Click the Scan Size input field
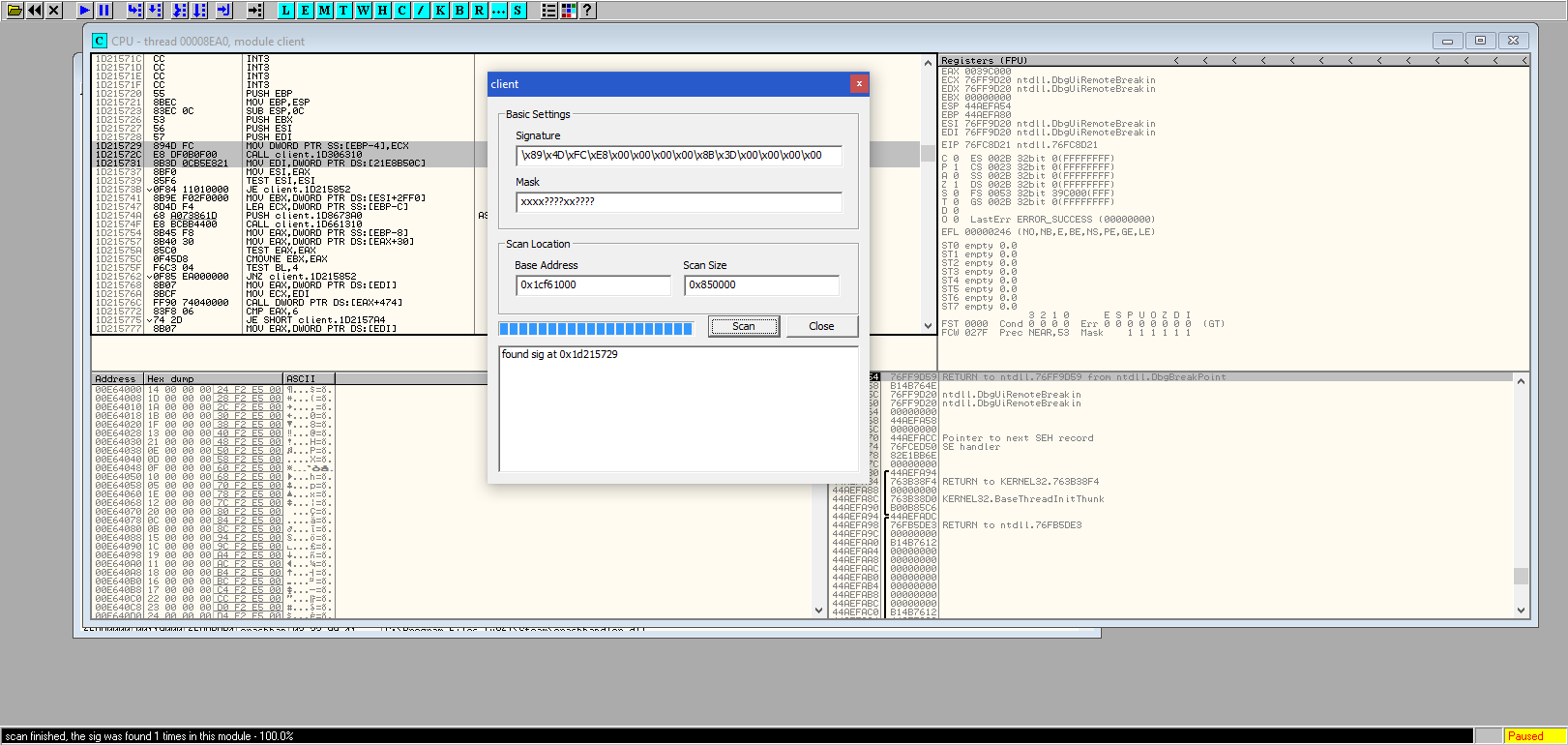 pyautogui.click(x=760, y=285)
